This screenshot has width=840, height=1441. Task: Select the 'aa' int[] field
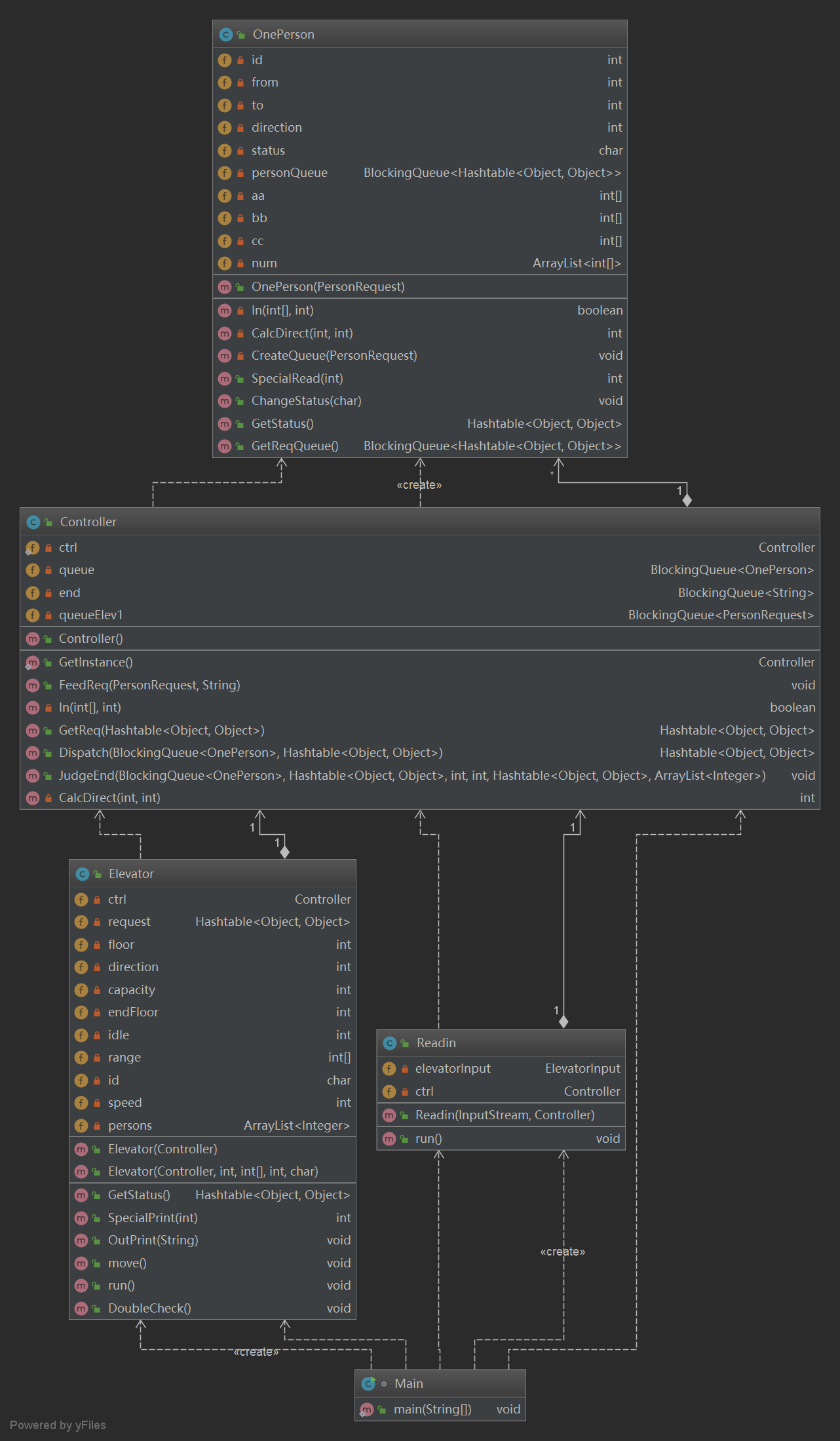tap(420, 196)
